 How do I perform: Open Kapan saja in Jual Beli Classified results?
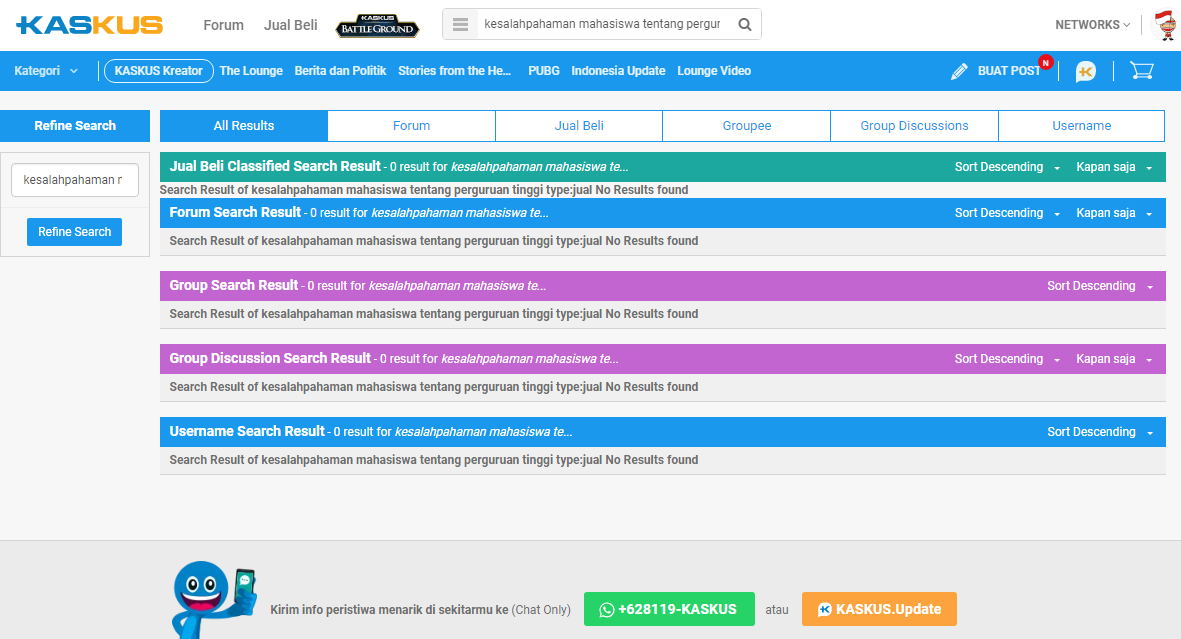(x=1114, y=167)
